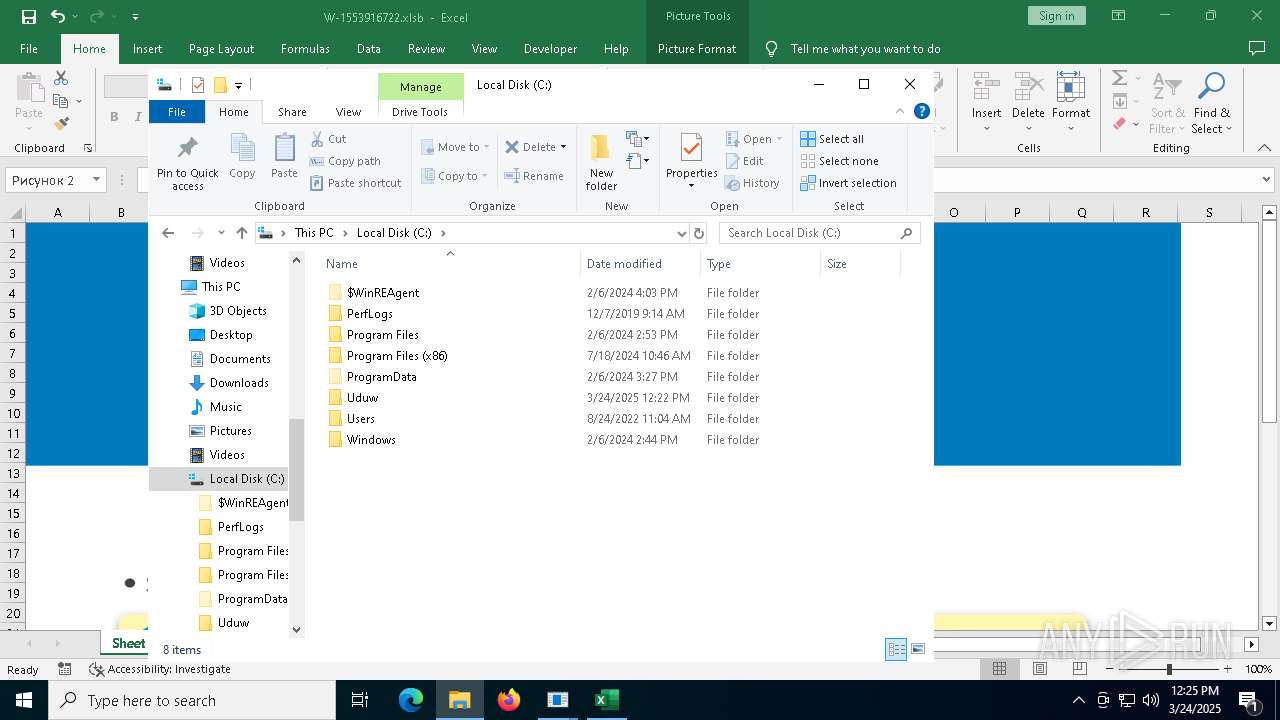Select the Uduw folder in file list
Screen dimensions: 1280x720
pos(362,398)
